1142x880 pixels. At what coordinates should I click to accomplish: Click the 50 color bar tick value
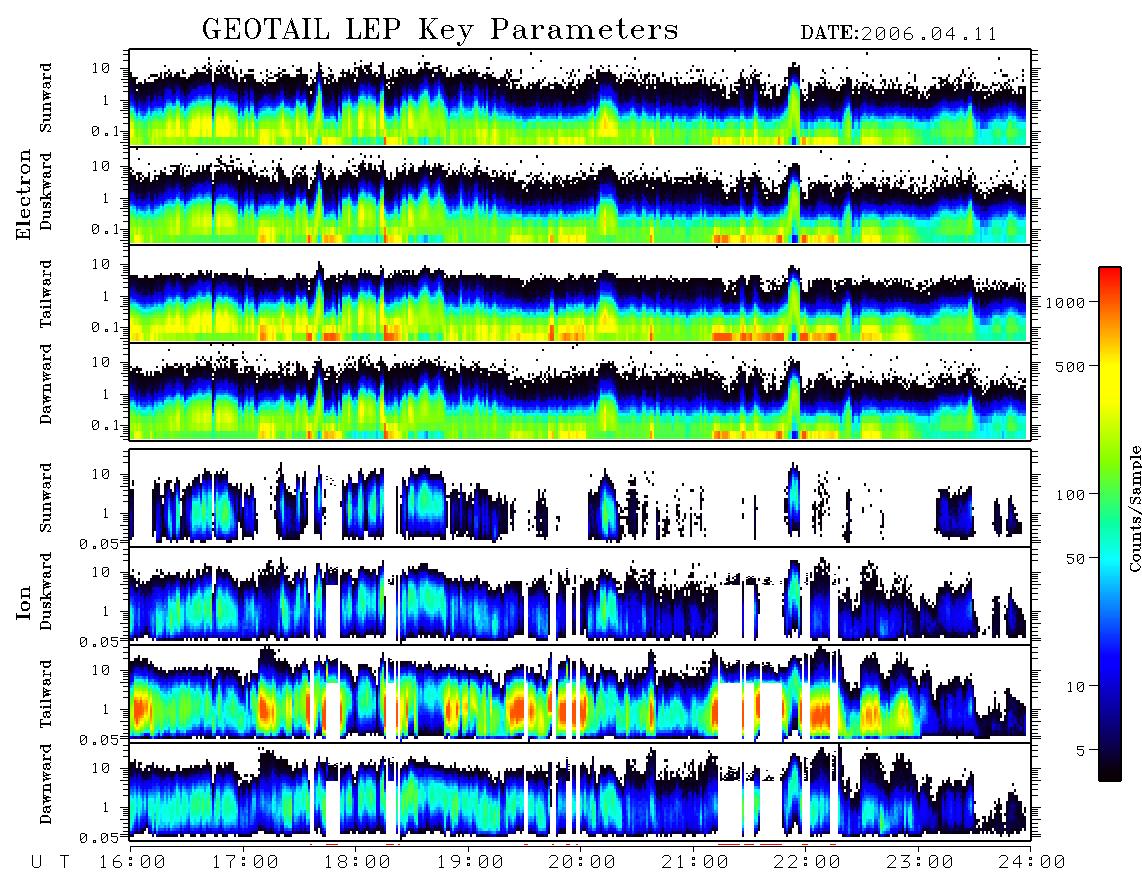(1075, 559)
